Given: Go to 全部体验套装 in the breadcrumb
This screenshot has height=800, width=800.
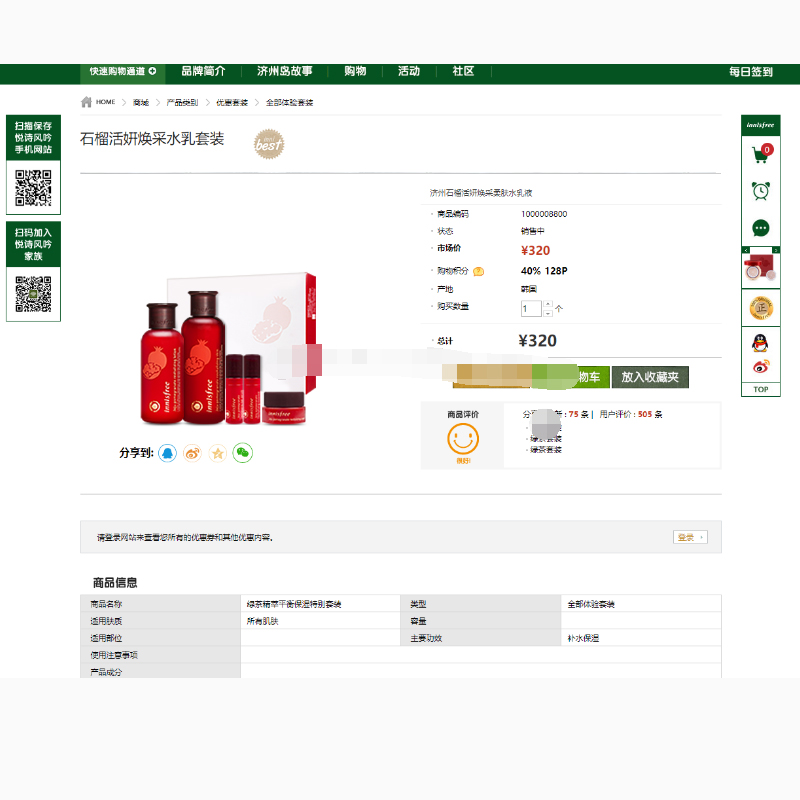Looking at the screenshot, I should click(x=289, y=103).
